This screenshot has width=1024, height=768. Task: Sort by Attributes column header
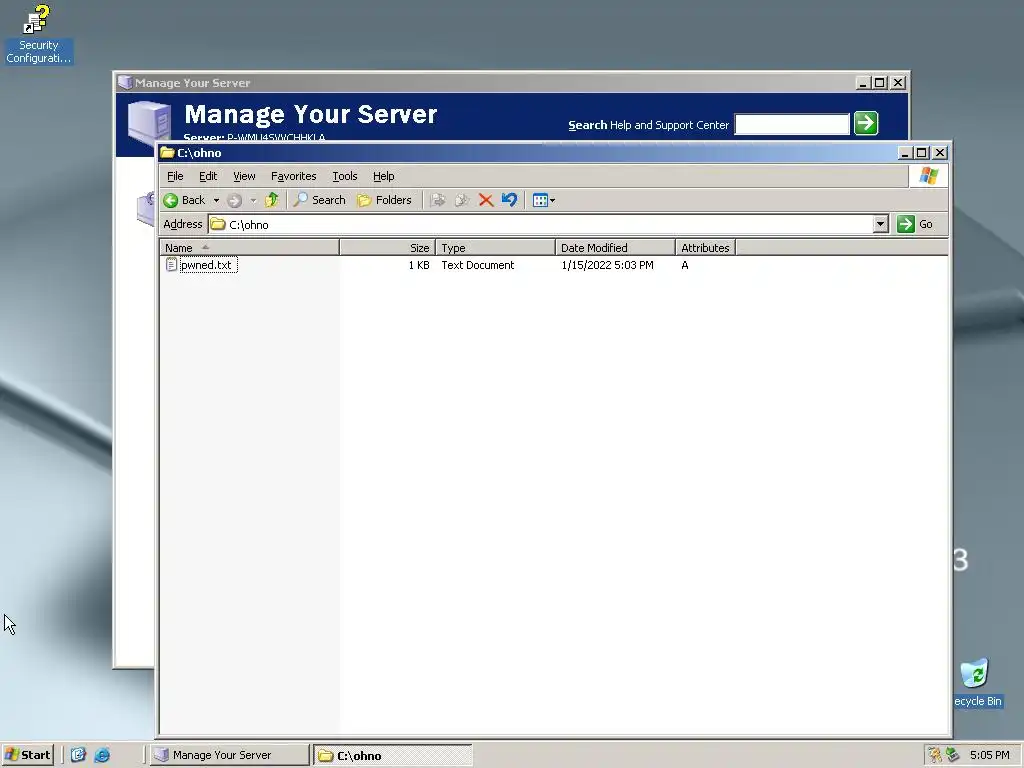click(x=705, y=248)
